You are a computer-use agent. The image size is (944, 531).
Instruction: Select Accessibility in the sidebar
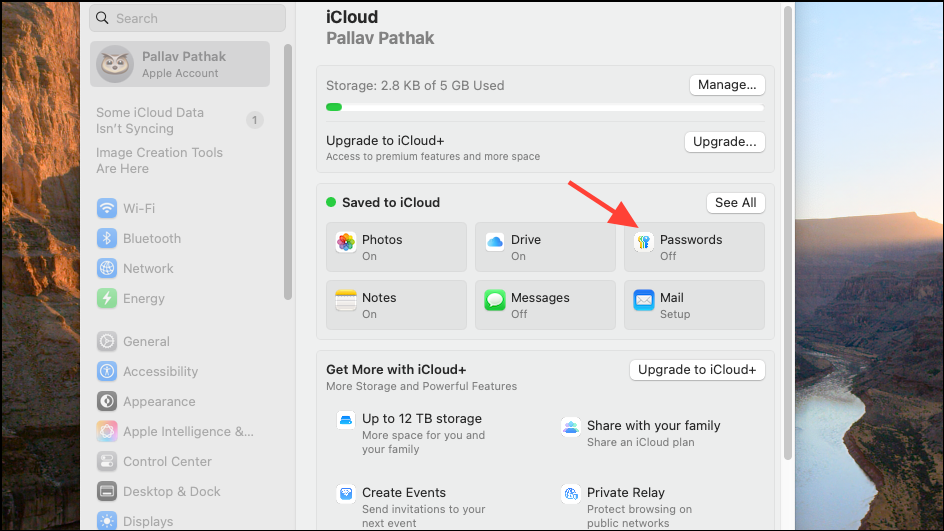tap(160, 371)
